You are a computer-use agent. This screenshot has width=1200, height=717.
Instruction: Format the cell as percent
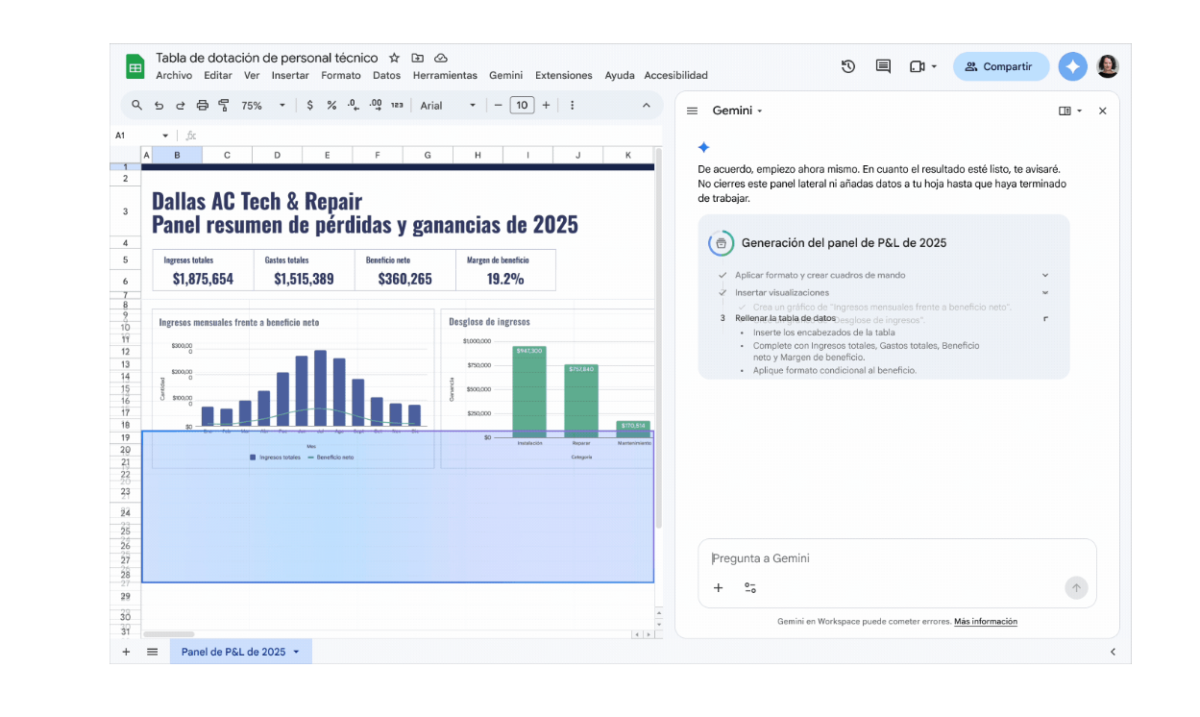pyautogui.click(x=331, y=105)
